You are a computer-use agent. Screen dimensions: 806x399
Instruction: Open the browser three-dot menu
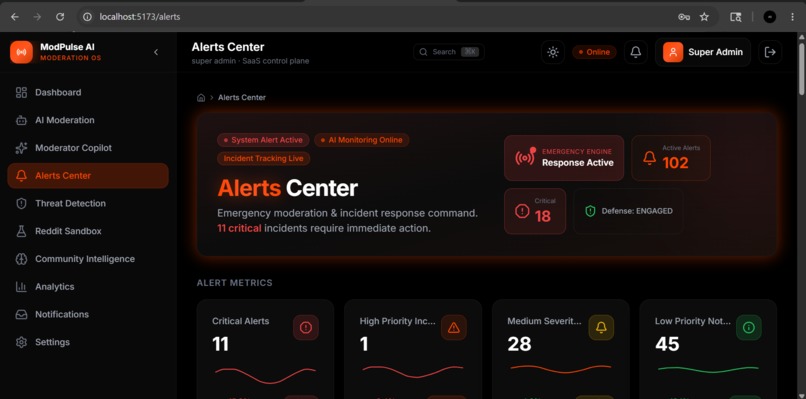792,17
